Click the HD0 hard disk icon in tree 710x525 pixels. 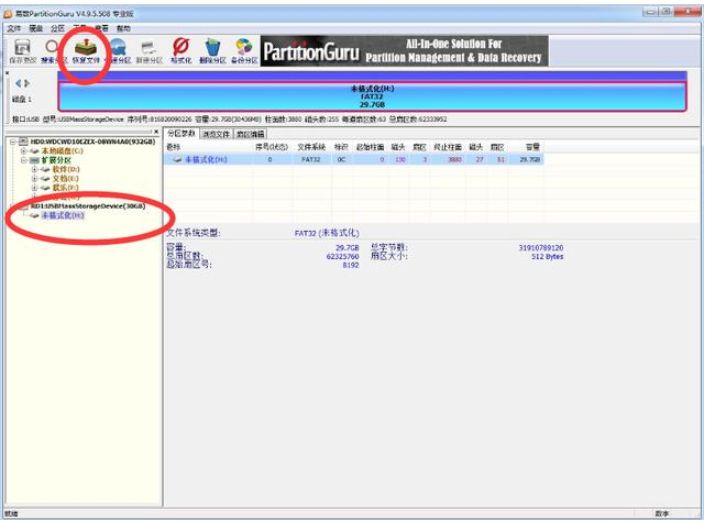coord(24,142)
